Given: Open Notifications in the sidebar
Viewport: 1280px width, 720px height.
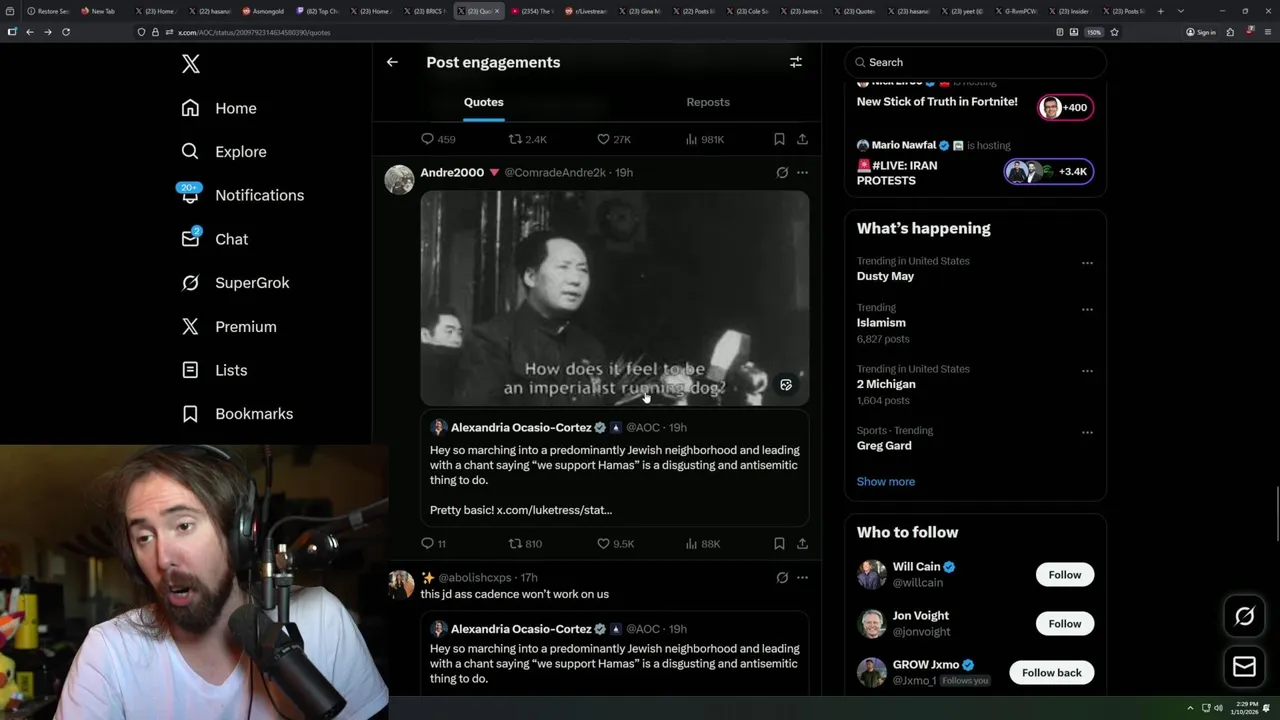Looking at the screenshot, I should pos(242,195).
